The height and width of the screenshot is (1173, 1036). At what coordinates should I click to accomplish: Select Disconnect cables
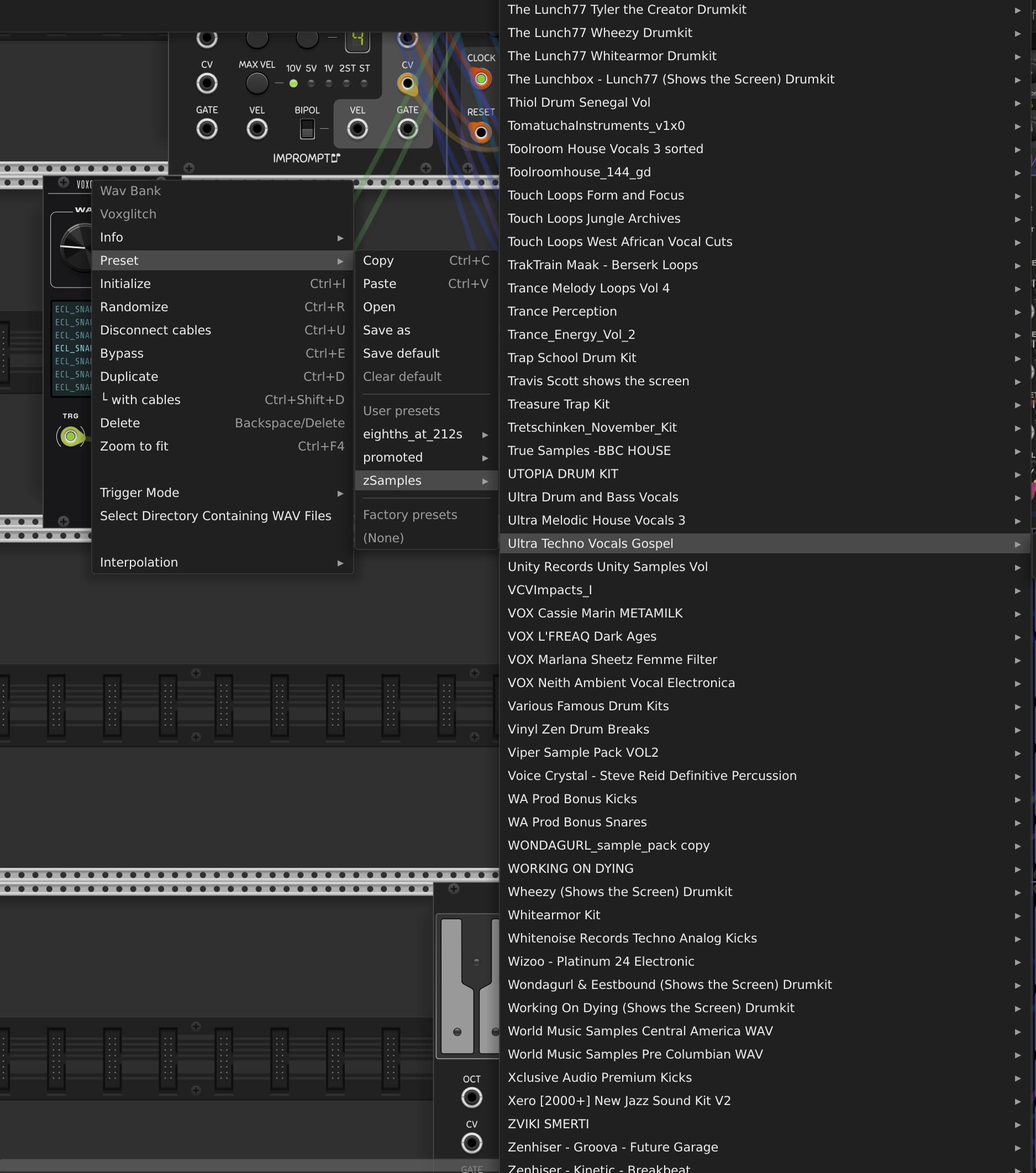tap(223, 331)
